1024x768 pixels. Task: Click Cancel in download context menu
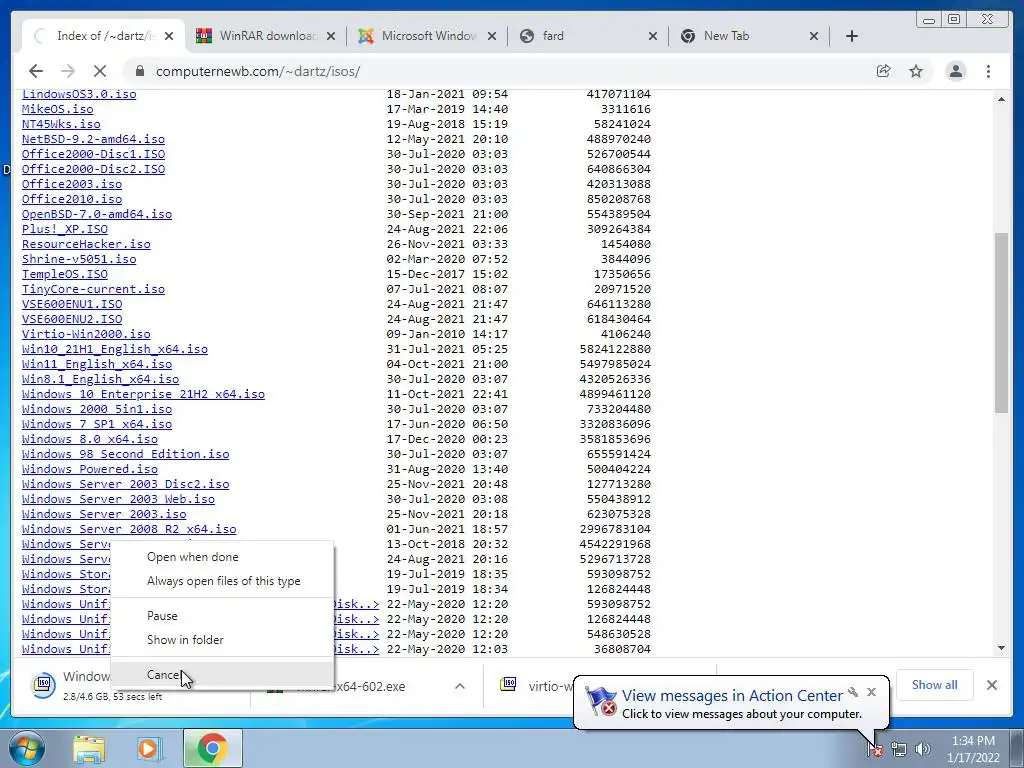point(222,675)
